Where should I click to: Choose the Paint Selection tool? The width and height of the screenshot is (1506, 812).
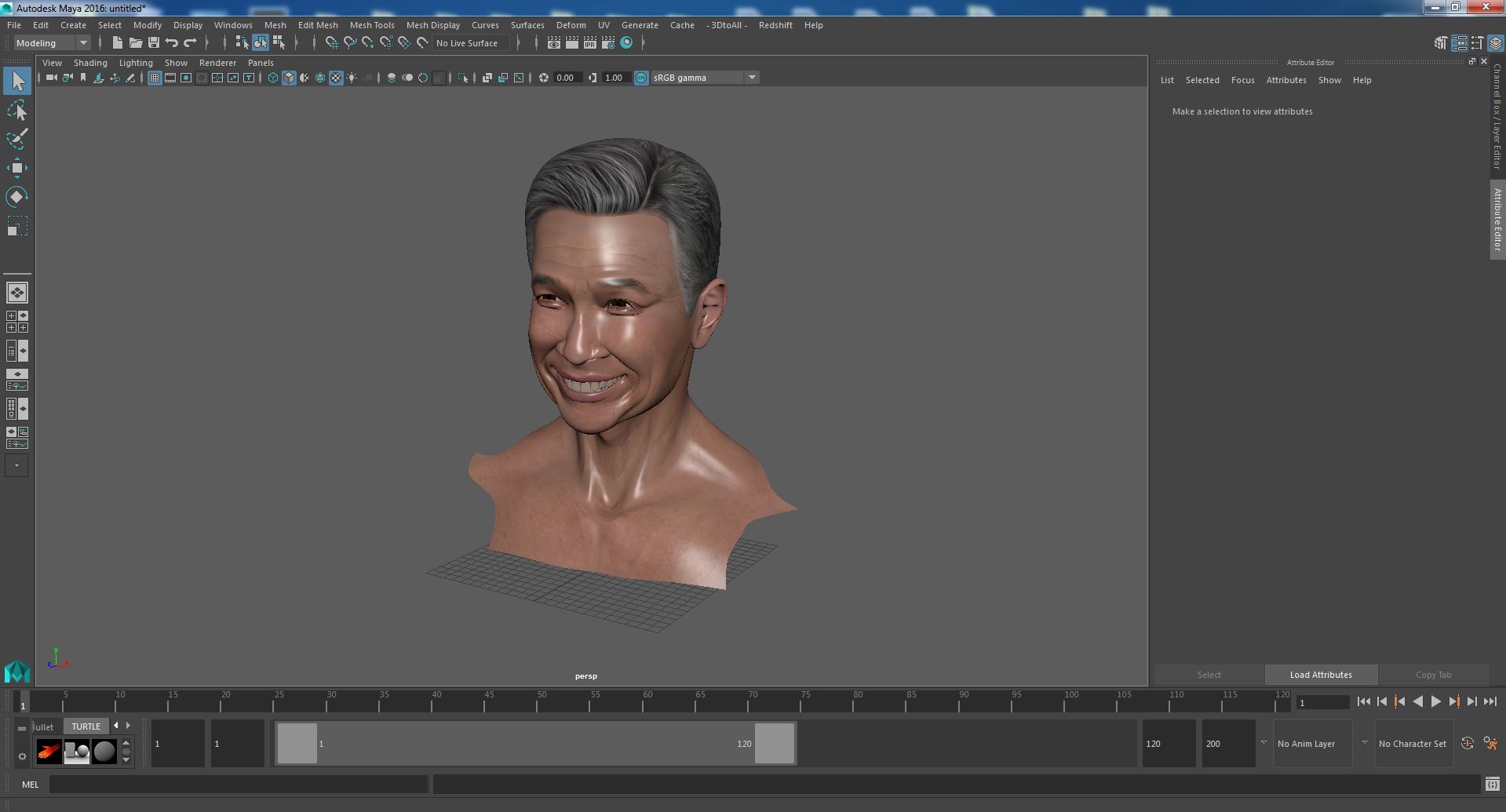click(17, 139)
